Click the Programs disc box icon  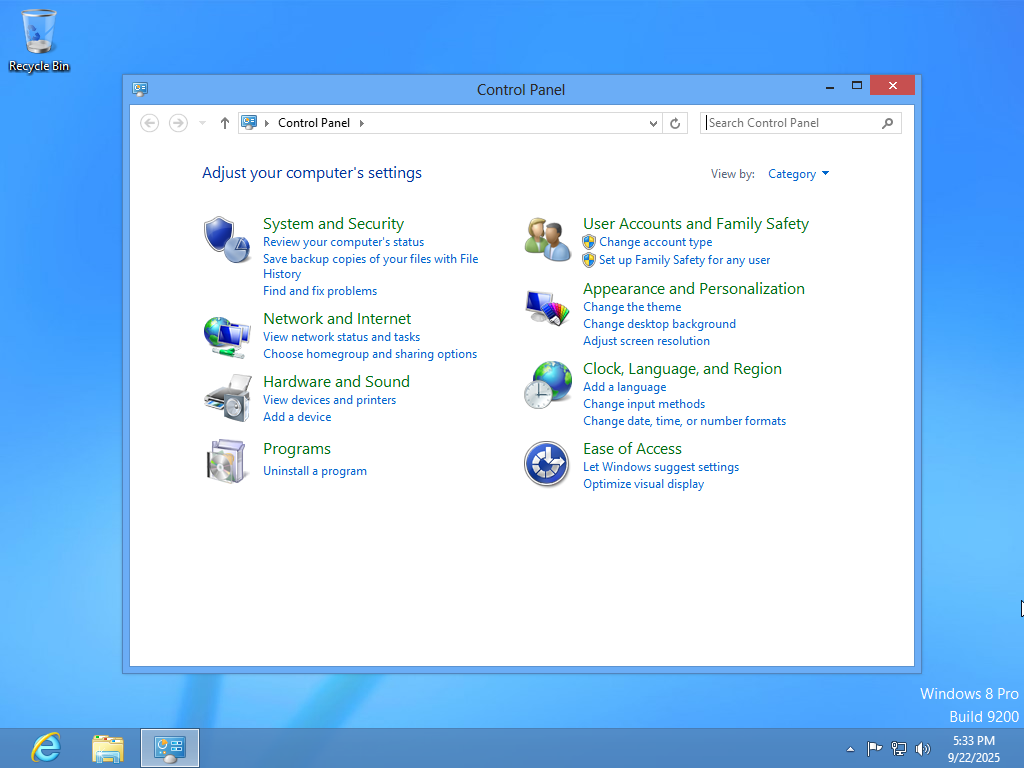226,461
